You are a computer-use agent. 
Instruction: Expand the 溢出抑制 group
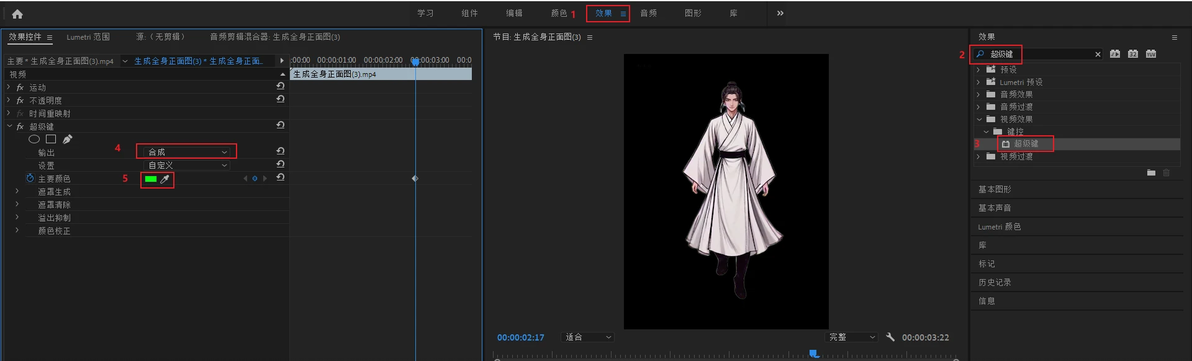coord(17,217)
